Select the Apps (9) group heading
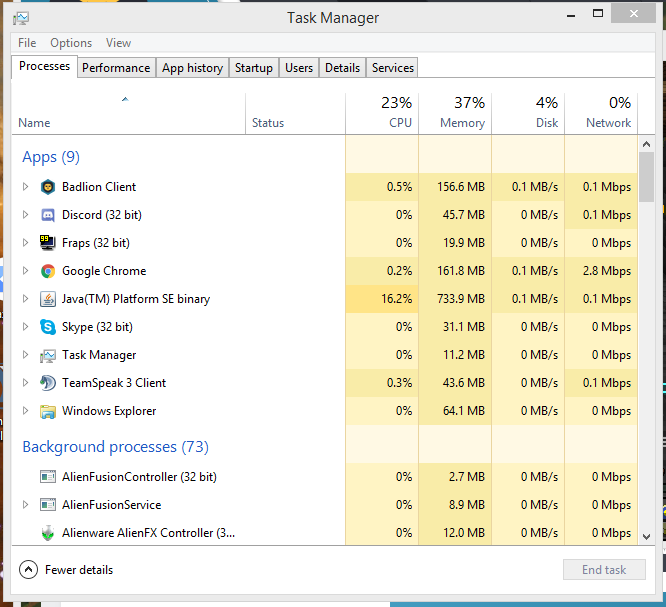 point(51,157)
